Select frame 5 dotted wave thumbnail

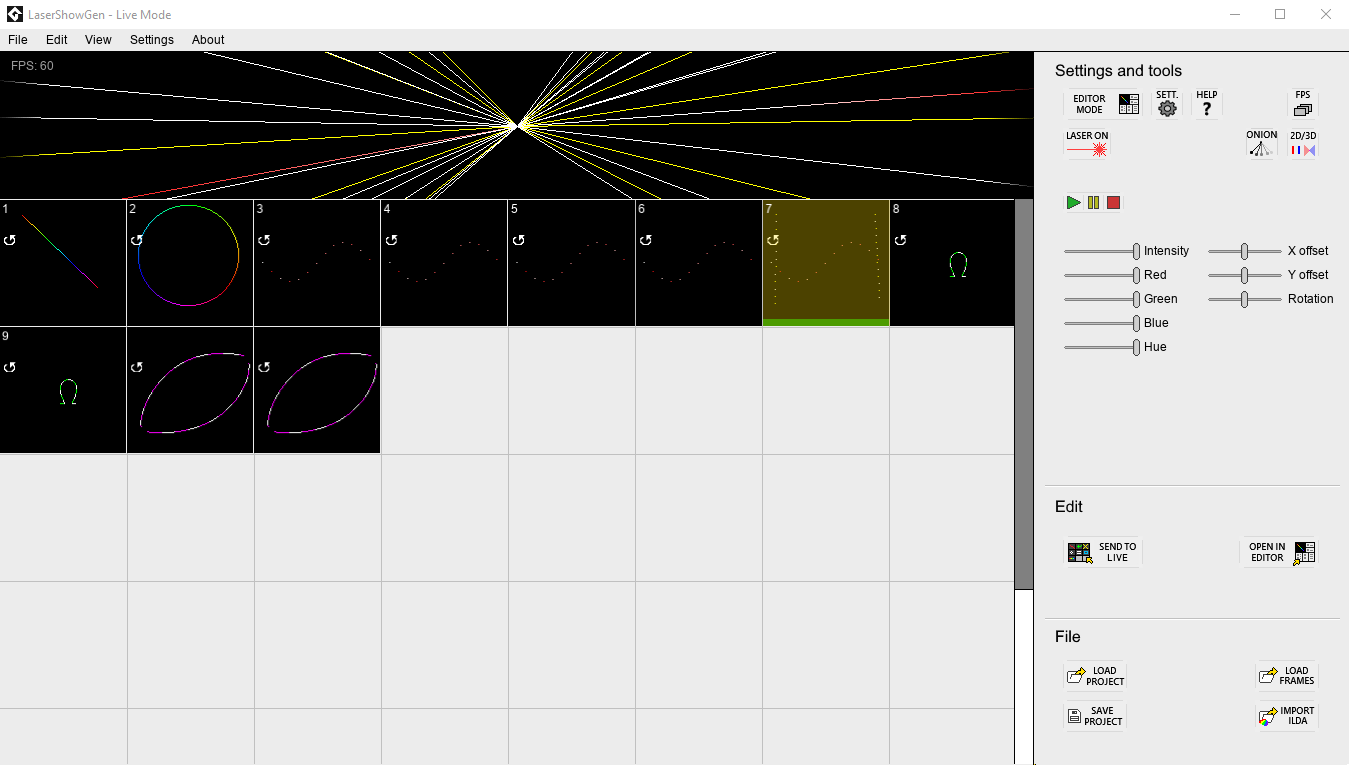coord(571,263)
